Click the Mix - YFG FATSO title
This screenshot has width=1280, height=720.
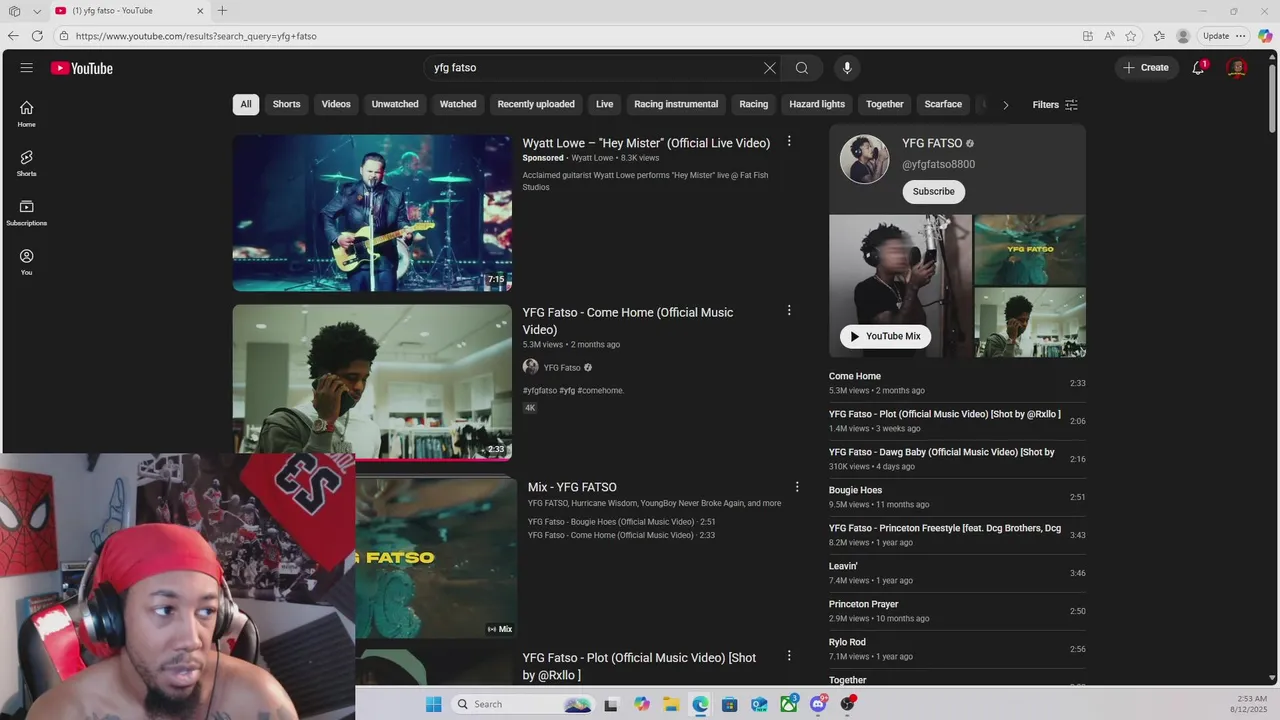(572, 487)
